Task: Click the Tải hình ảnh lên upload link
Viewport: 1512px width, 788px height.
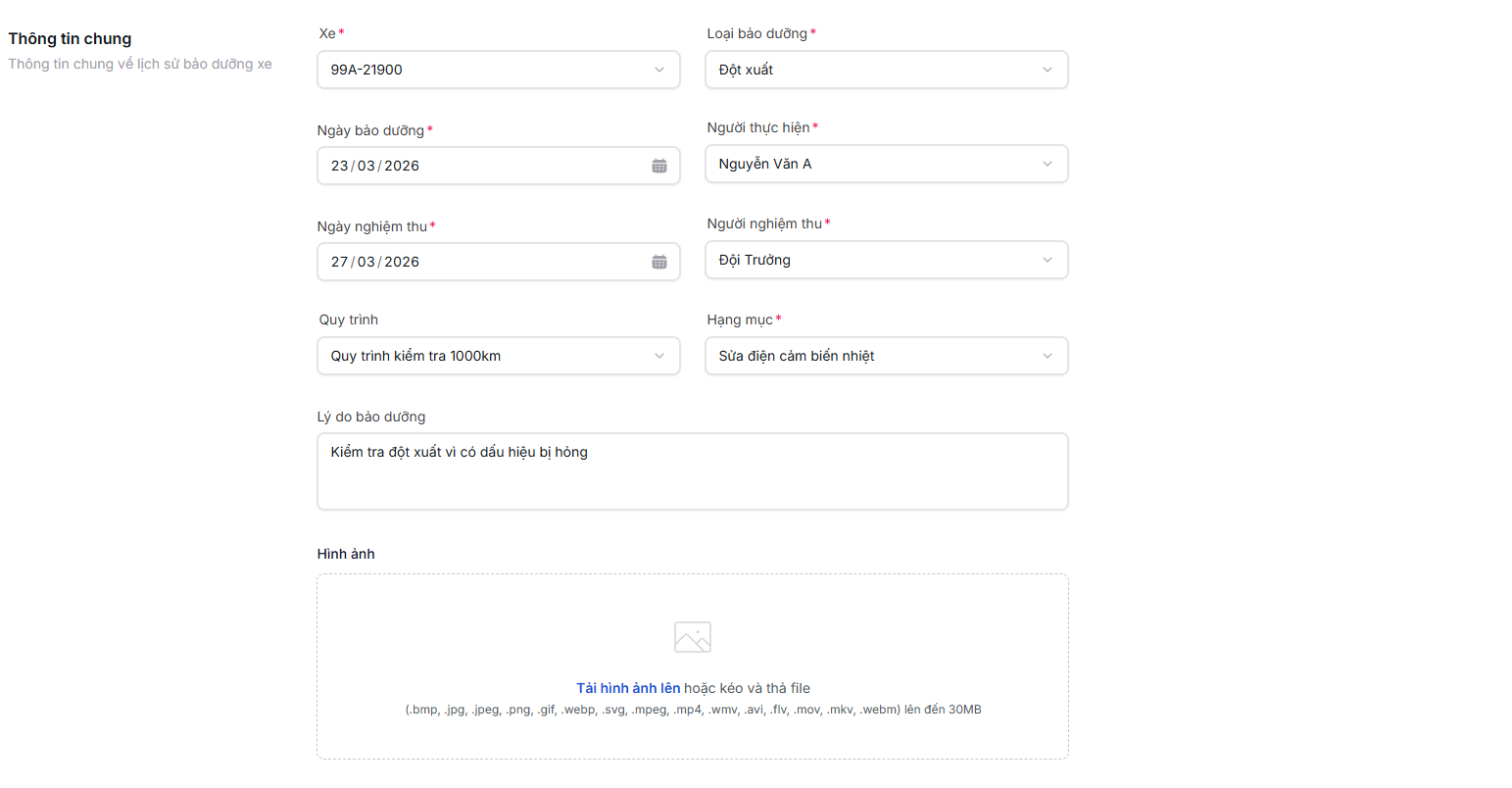Action: tap(627, 688)
